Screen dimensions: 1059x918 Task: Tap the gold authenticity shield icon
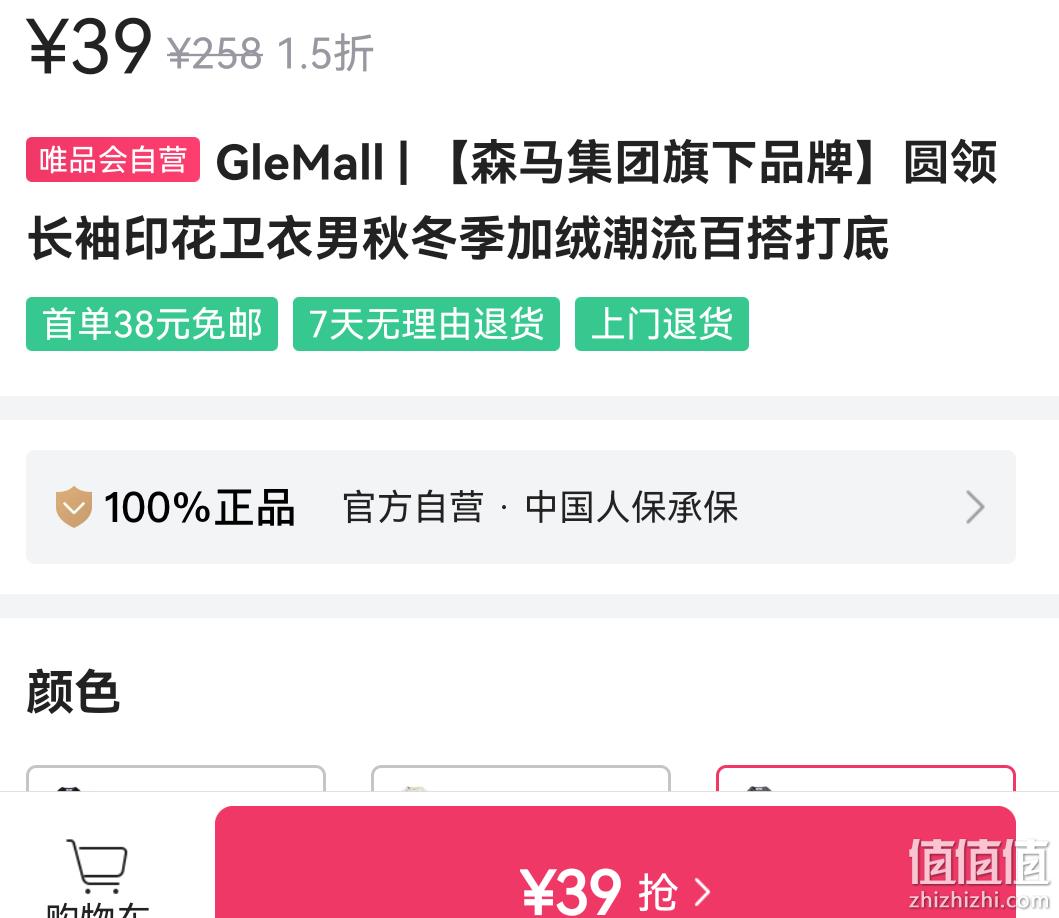pos(74,507)
